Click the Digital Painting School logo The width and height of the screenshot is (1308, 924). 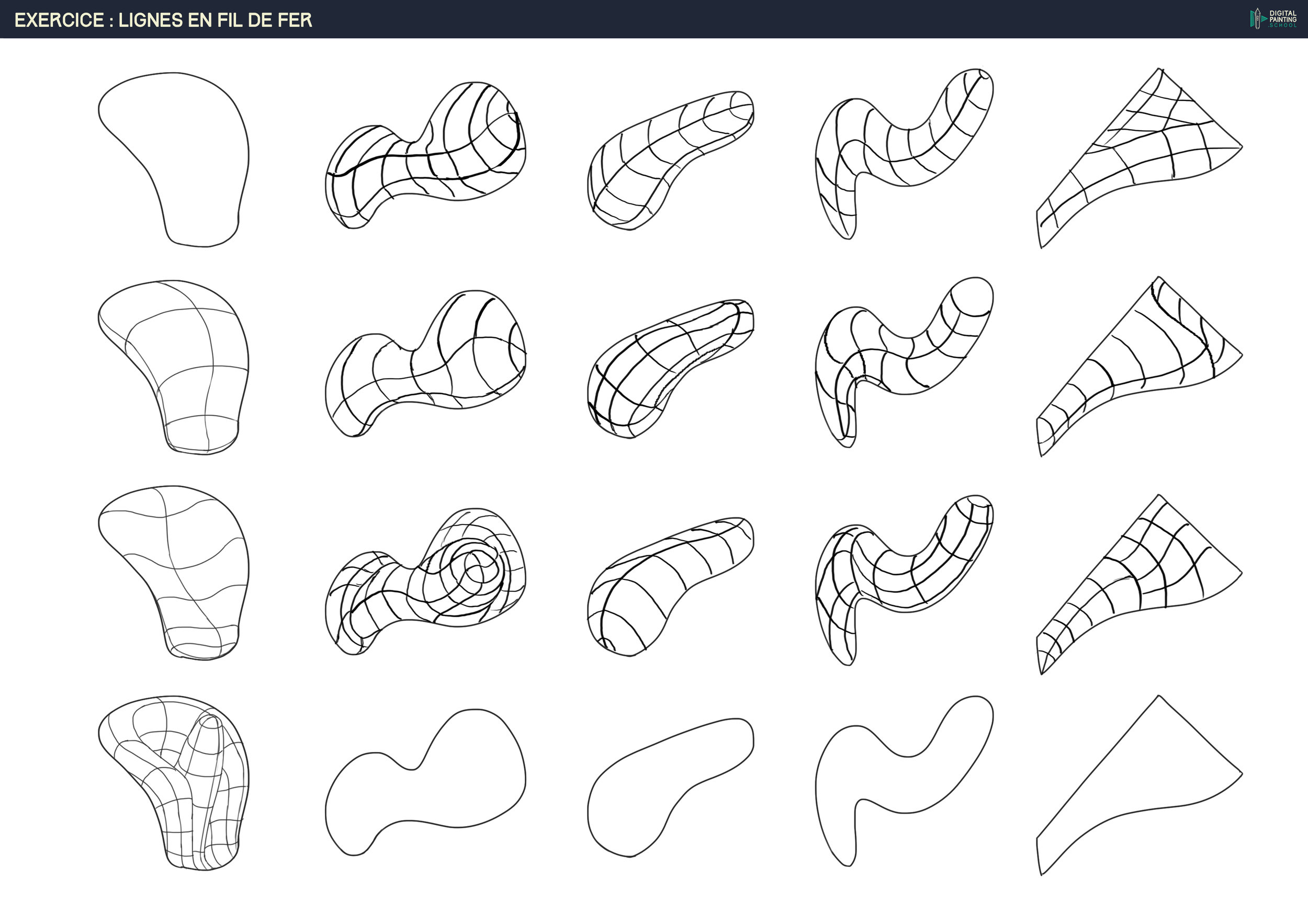tap(1273, 19)
